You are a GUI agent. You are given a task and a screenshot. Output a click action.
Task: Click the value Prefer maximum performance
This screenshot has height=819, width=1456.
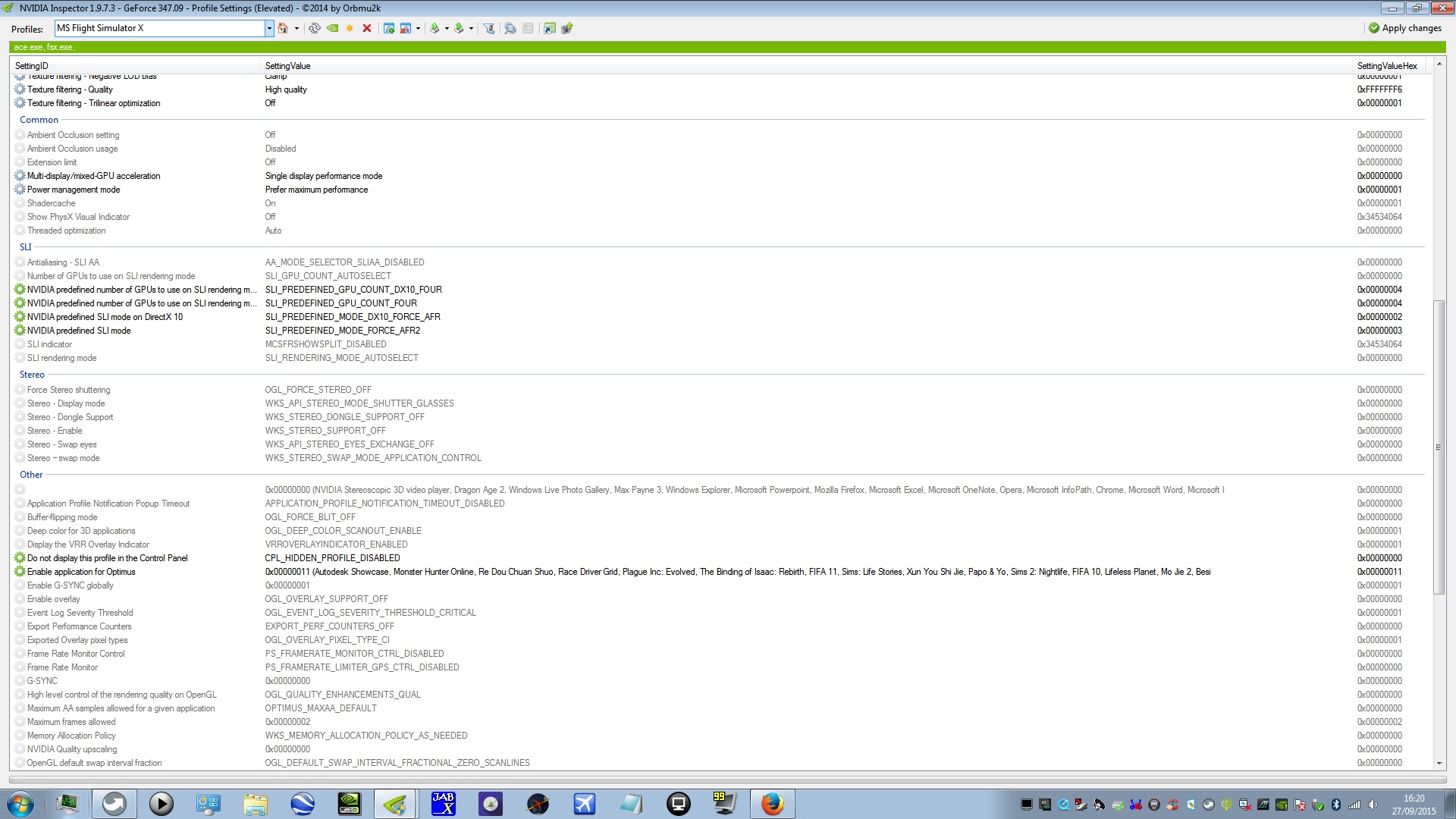point(316,190)
